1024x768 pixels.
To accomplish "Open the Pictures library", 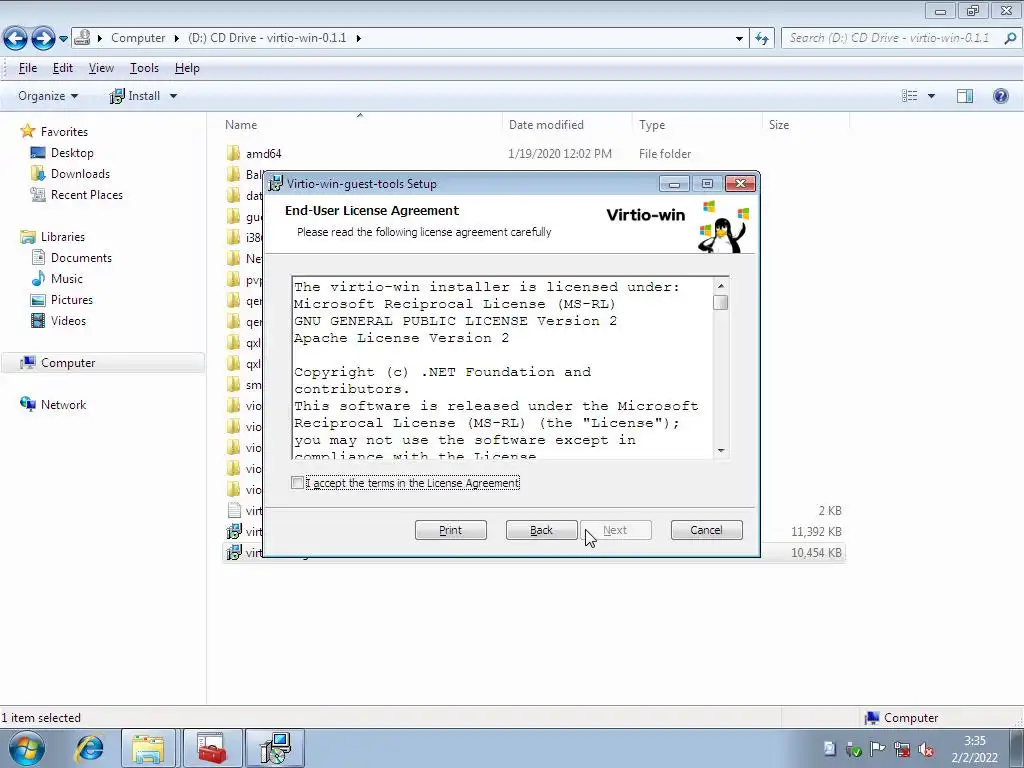I will [x=72, y=300].
